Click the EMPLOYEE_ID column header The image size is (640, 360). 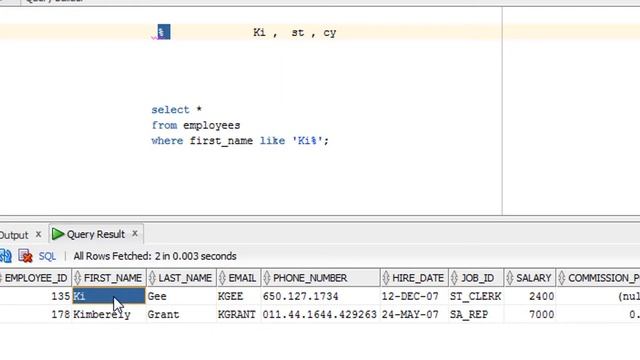[x=36, y=278]
